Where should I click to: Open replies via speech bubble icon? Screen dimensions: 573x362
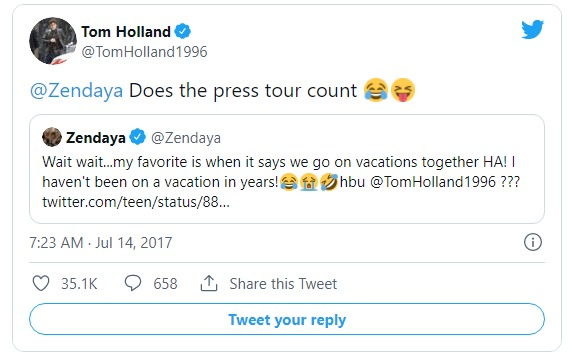(x=133, y=283)
